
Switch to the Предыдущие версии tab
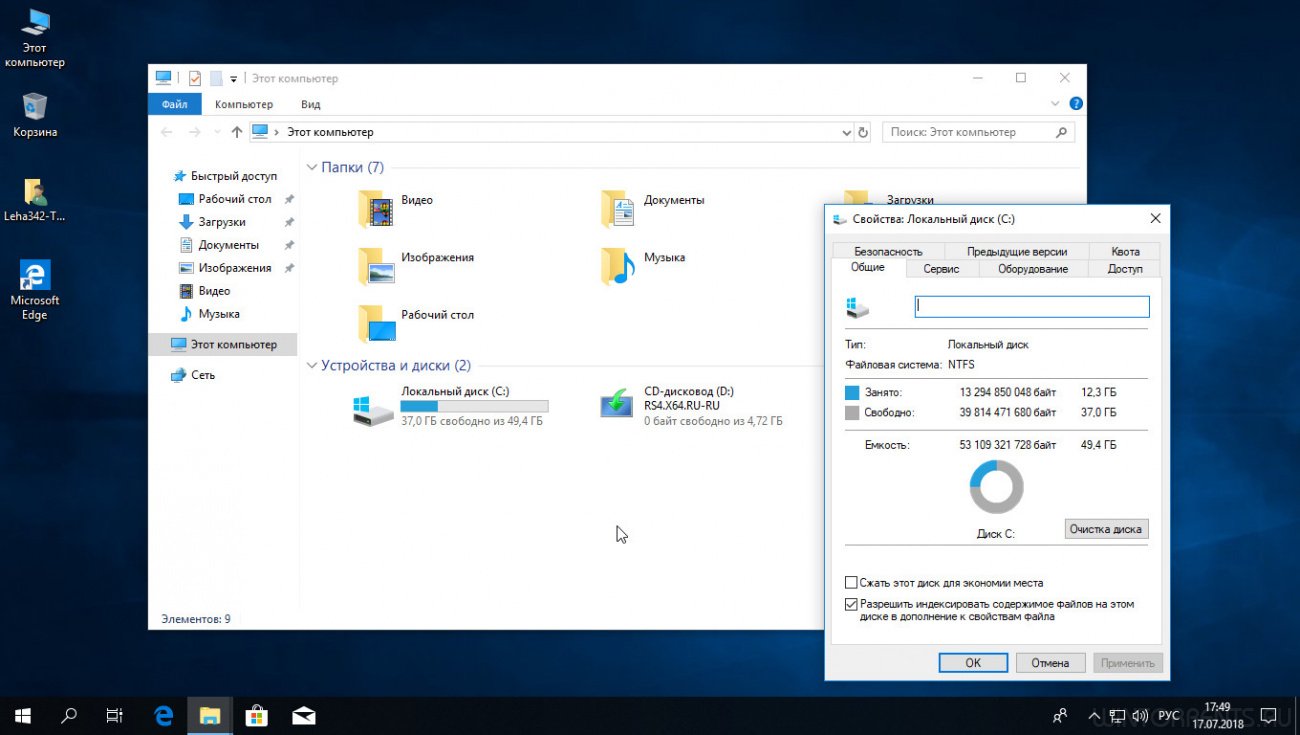point(1016,251)
